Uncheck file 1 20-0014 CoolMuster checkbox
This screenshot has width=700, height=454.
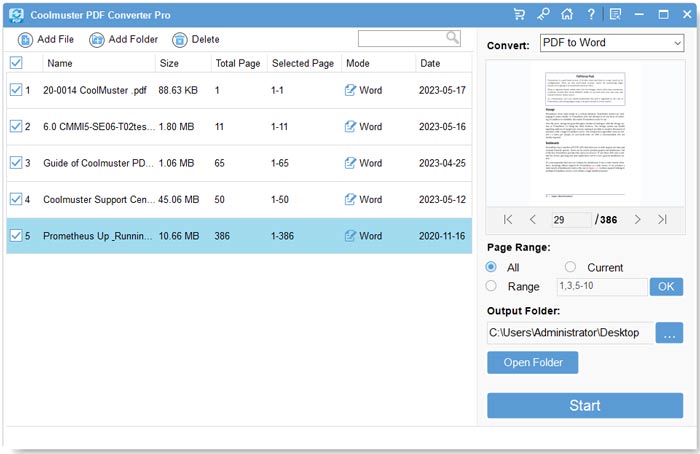point(16,90)
